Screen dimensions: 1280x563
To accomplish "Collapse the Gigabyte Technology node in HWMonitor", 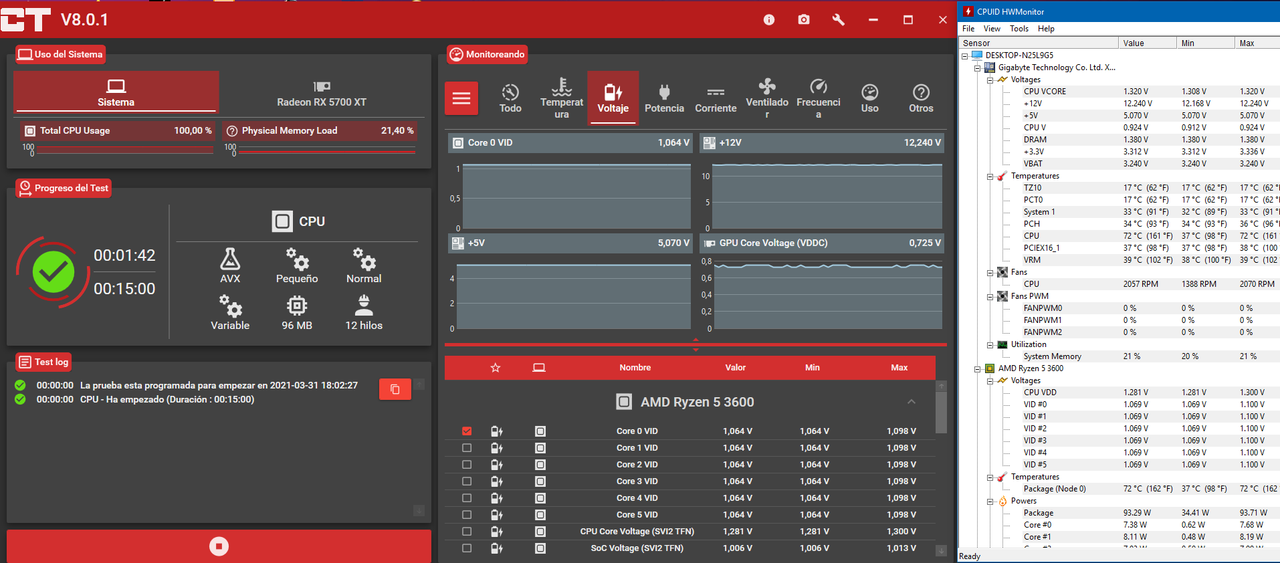I will click(x=978, y=67).
